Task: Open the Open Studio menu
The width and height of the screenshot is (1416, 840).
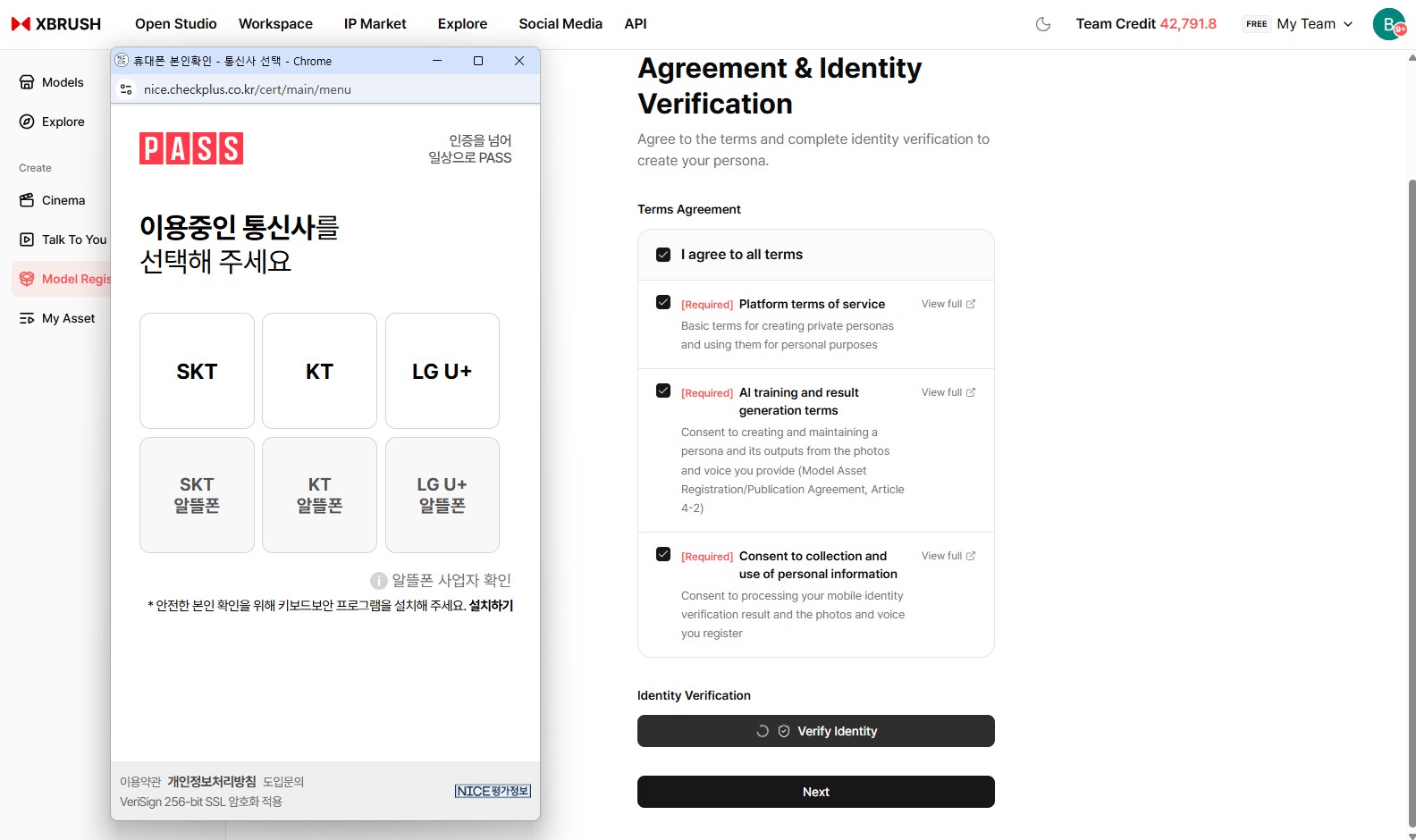Action: tap(176, 24)
